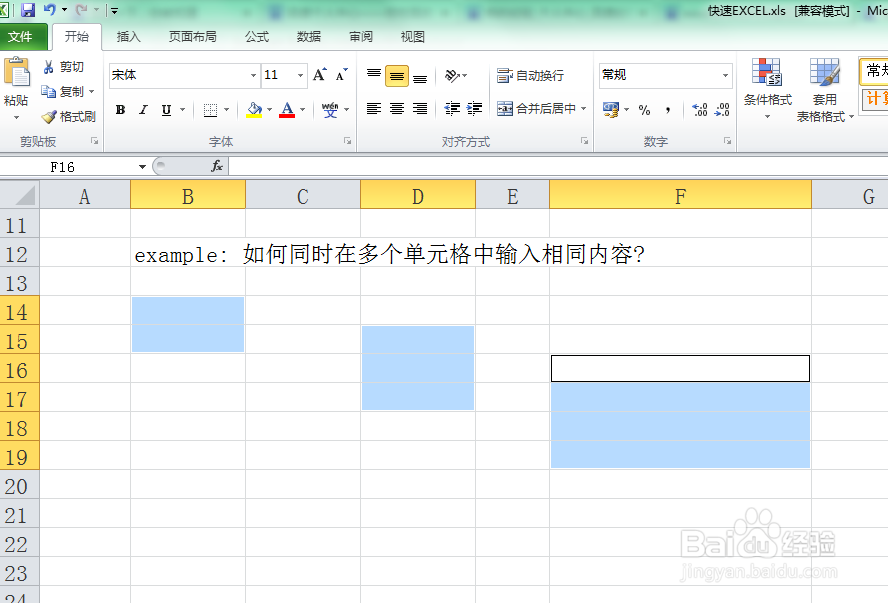Screen dimensions: 888x603
Task: Click the Save icon in quick access toolbar
Action: (28, 10)
